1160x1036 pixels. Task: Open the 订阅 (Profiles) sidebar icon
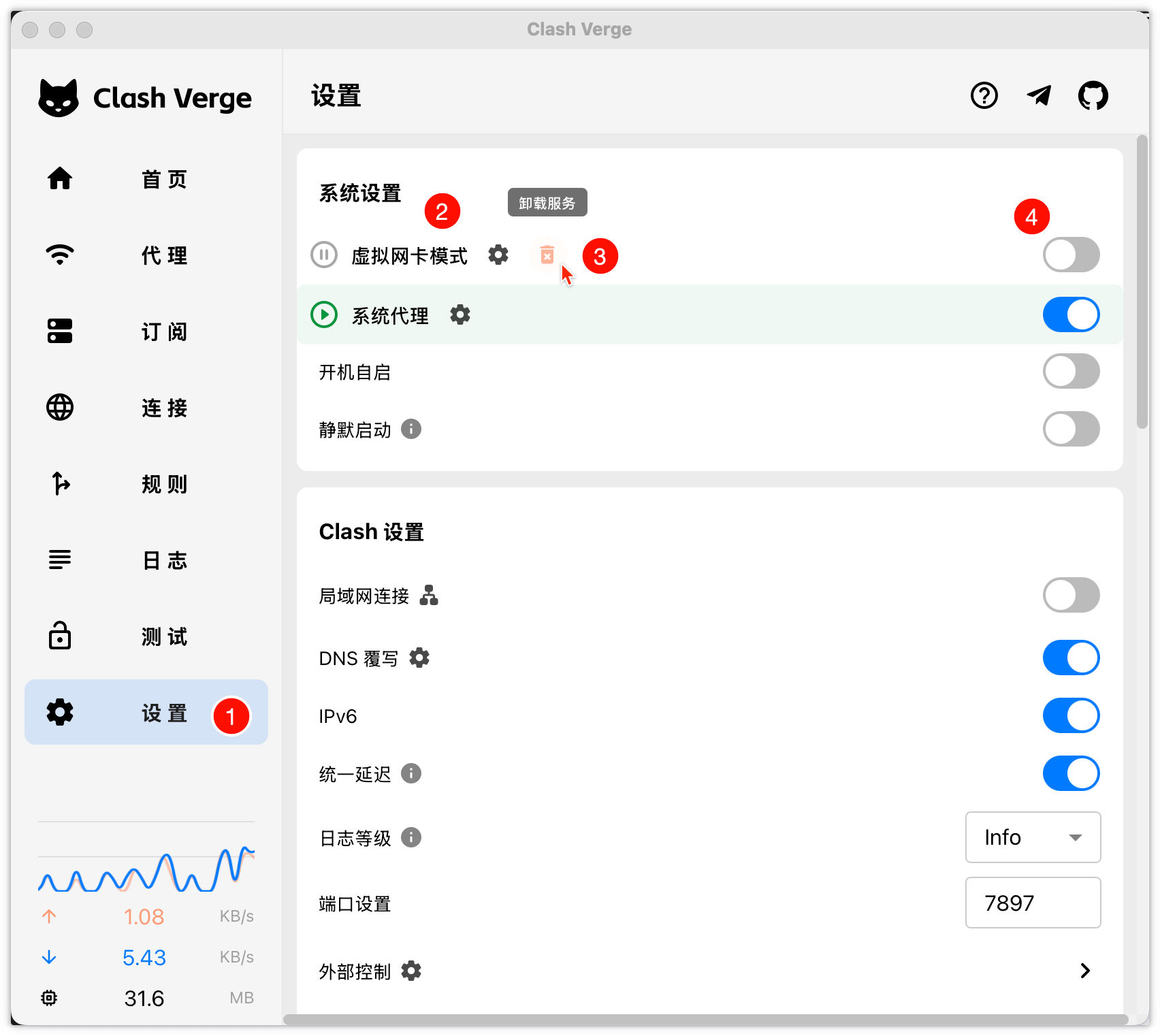[60, 331]
